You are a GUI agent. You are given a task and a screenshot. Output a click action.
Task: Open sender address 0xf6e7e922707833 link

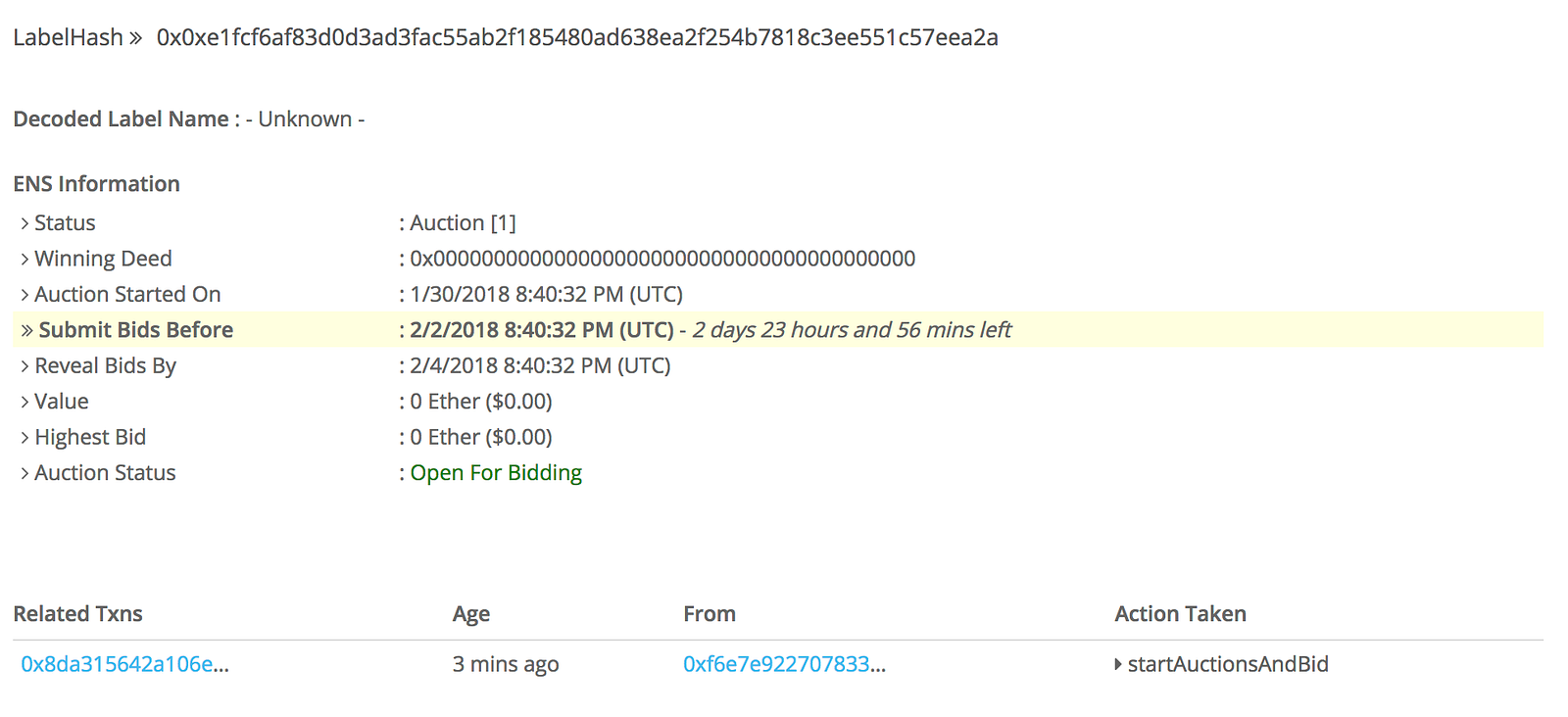coord(784,664)
